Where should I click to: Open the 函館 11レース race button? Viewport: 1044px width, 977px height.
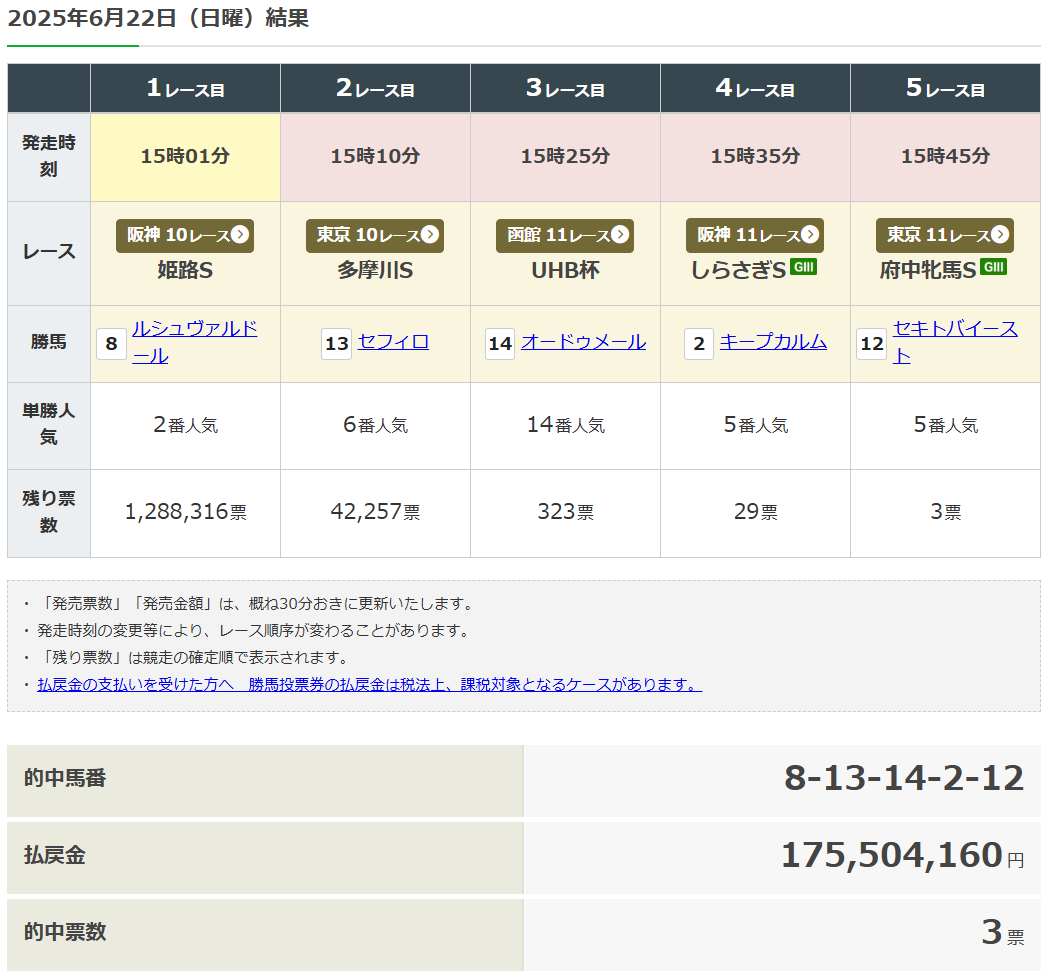click(565, 235)
